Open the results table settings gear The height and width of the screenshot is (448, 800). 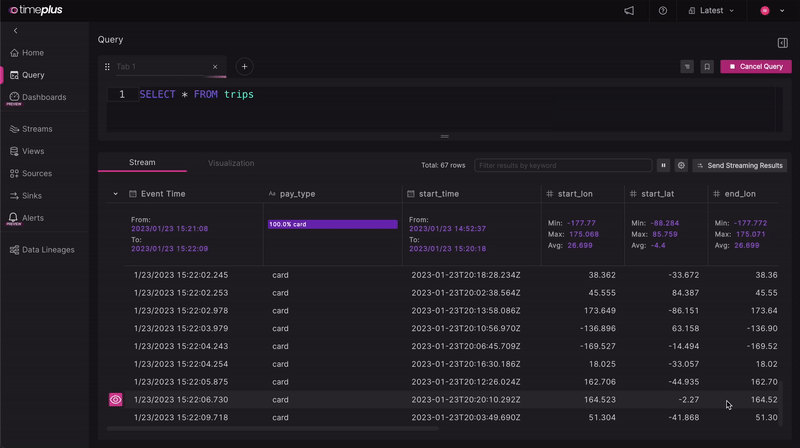[681, 165]
